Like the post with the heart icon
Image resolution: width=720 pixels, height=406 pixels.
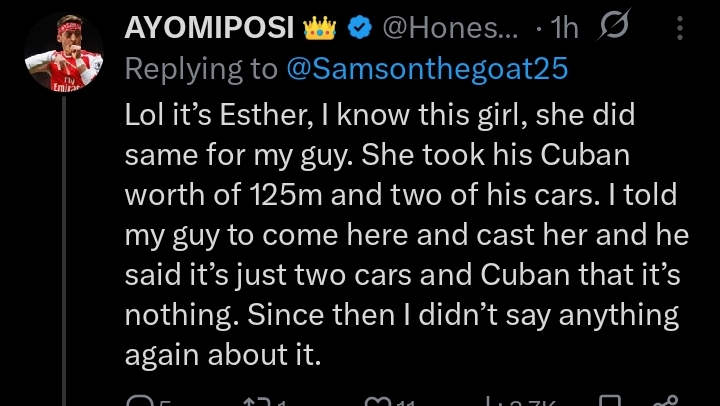378,401
